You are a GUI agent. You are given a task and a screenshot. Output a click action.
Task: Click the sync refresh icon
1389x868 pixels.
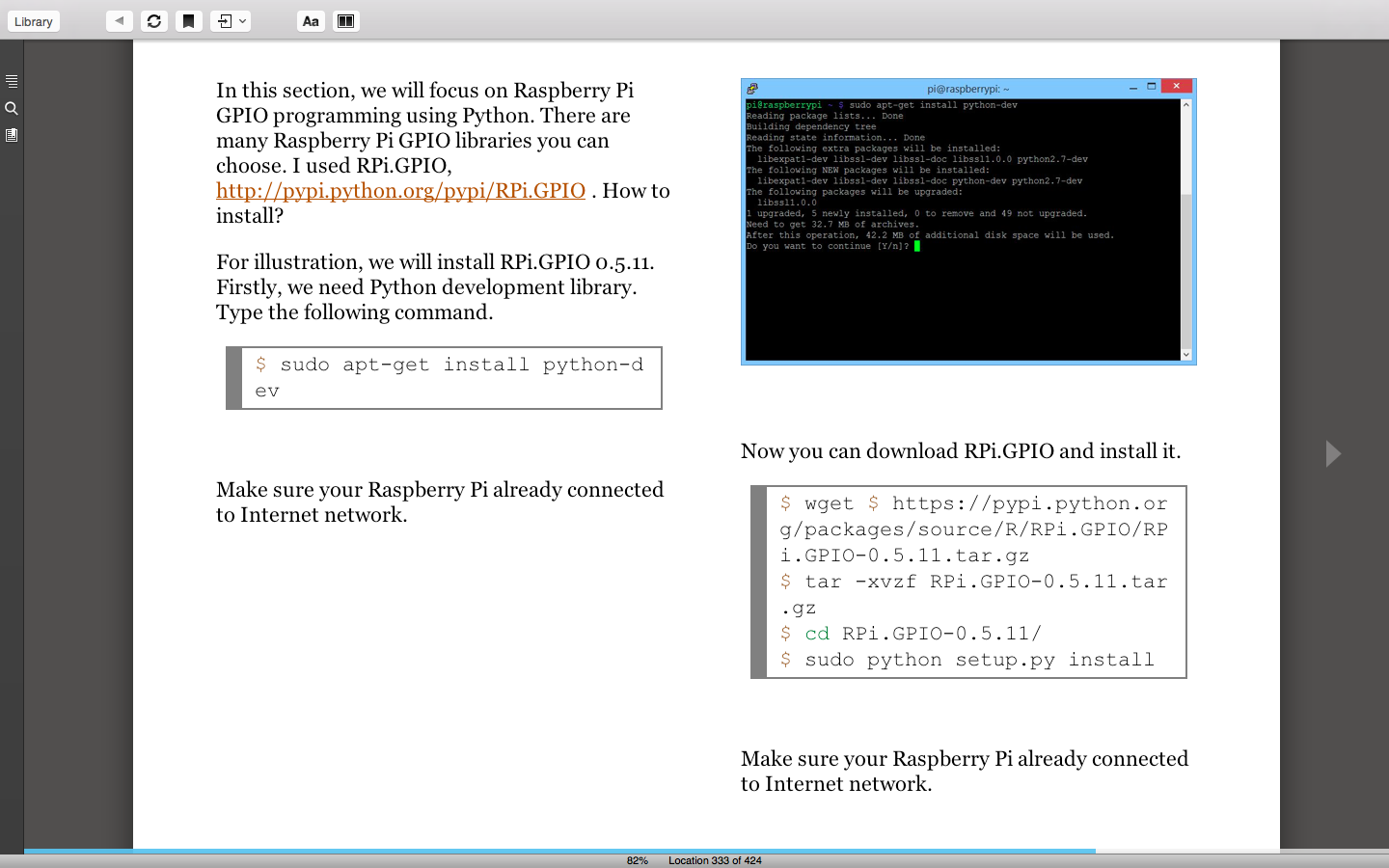[154, 20]
